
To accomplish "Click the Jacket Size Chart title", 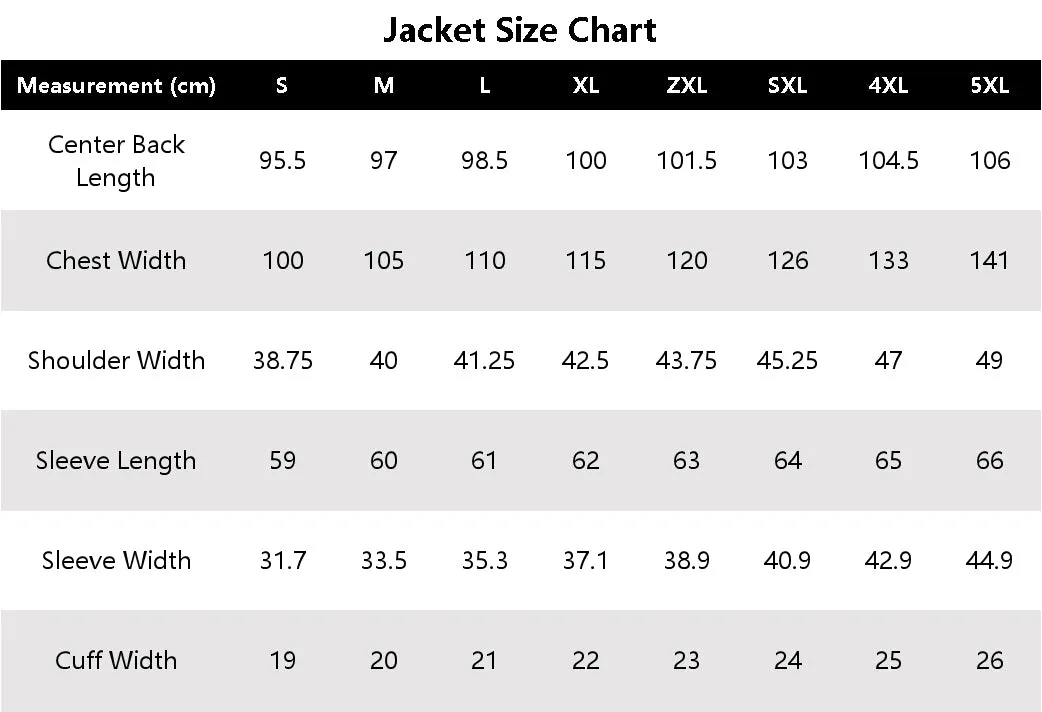I will 520,31.
